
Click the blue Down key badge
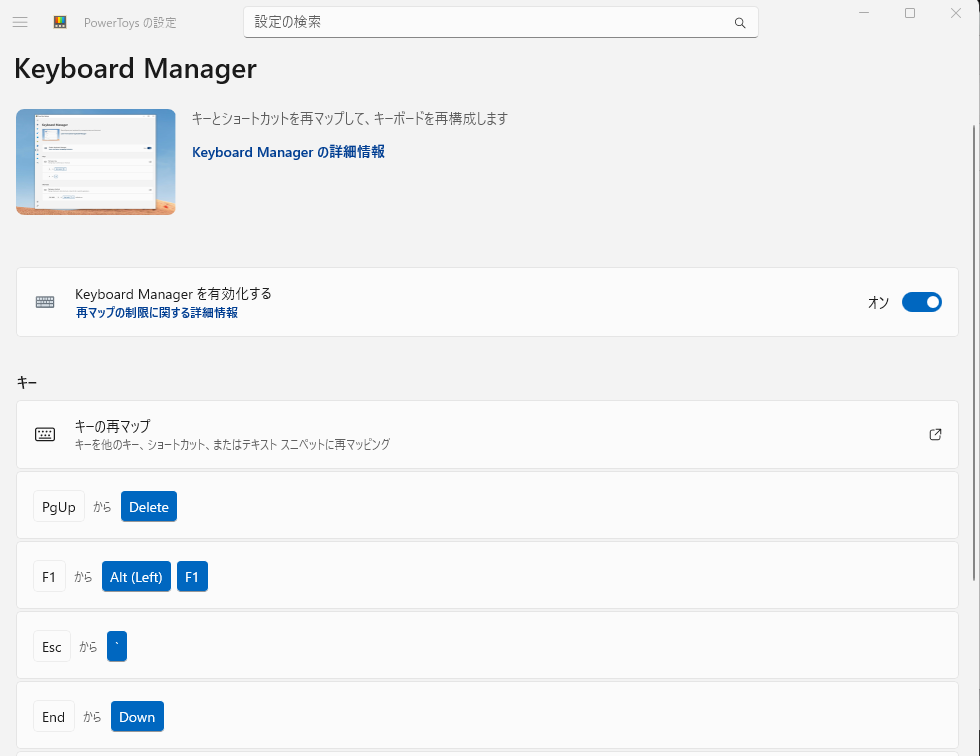[x=137, y=717]
